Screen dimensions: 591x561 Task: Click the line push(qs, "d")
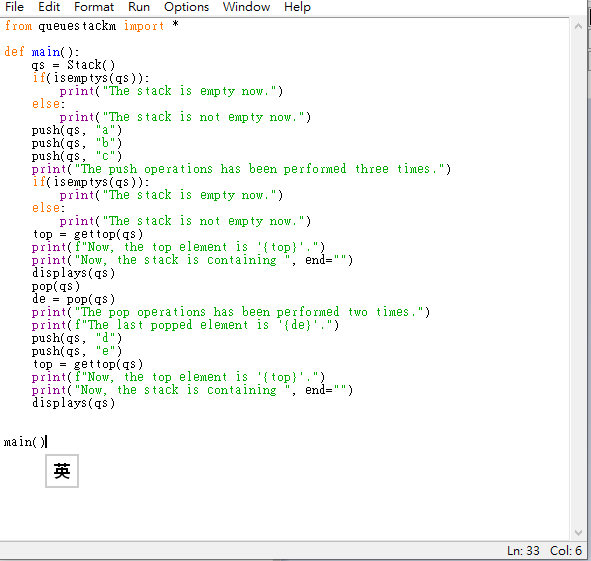pos(77,338)
